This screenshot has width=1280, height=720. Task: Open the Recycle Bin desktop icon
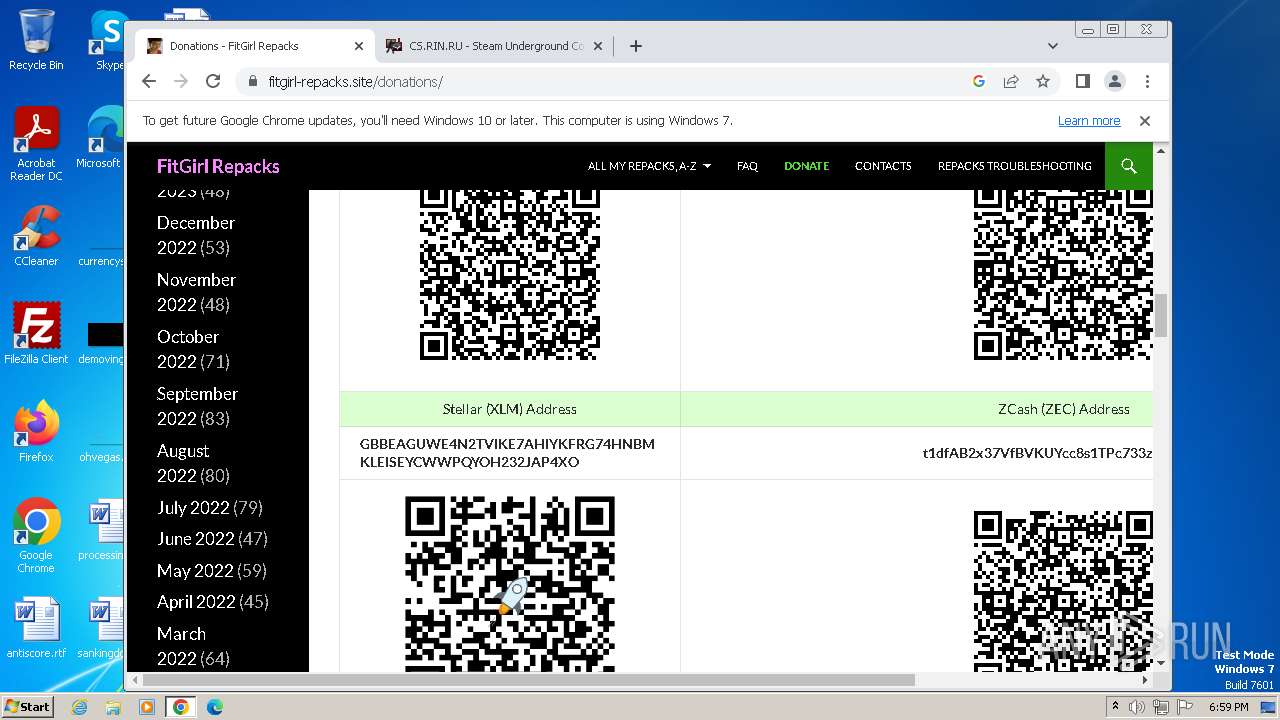point(36,40)
